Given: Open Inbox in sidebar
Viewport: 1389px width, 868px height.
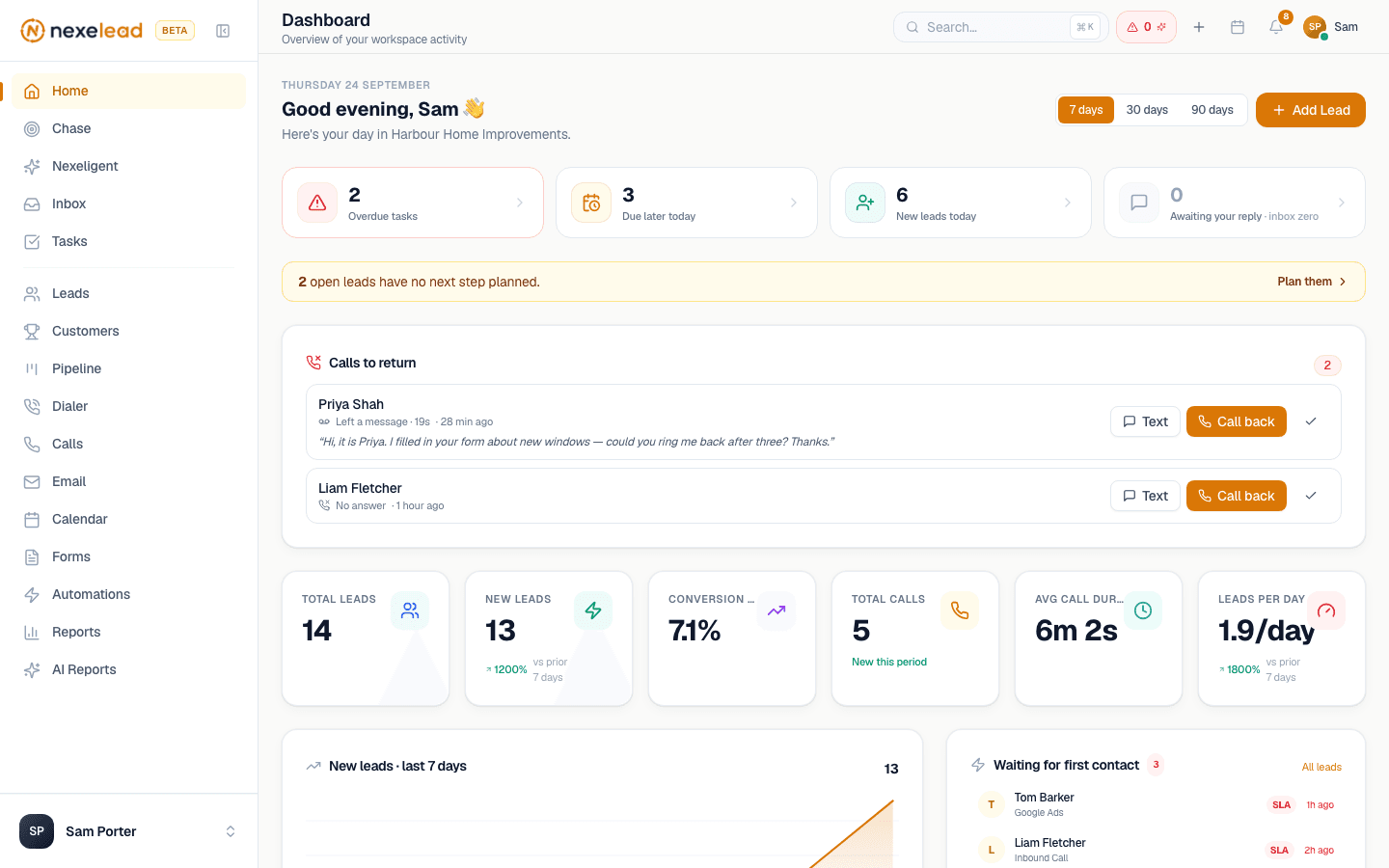Looking at the screenshot, I should point(129,203).
